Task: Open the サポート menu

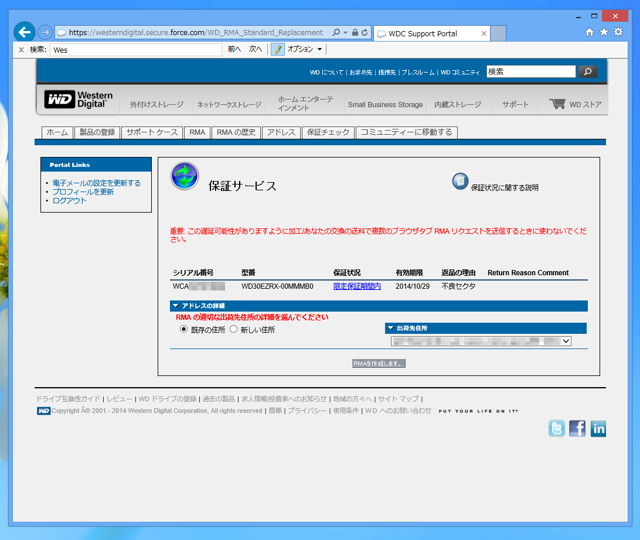Action: [x=515, y=104]
